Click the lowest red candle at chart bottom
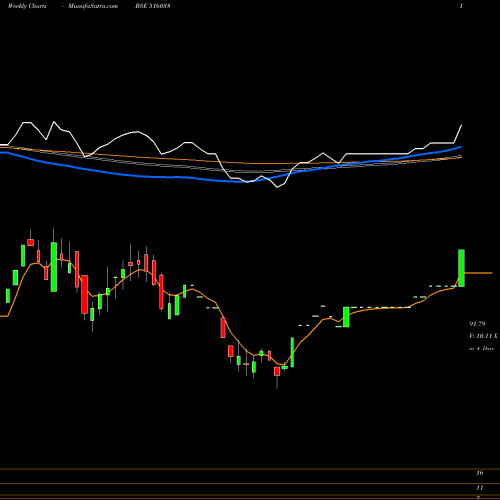The width and height of the screenshot is (500, 500). click(277, 371)
